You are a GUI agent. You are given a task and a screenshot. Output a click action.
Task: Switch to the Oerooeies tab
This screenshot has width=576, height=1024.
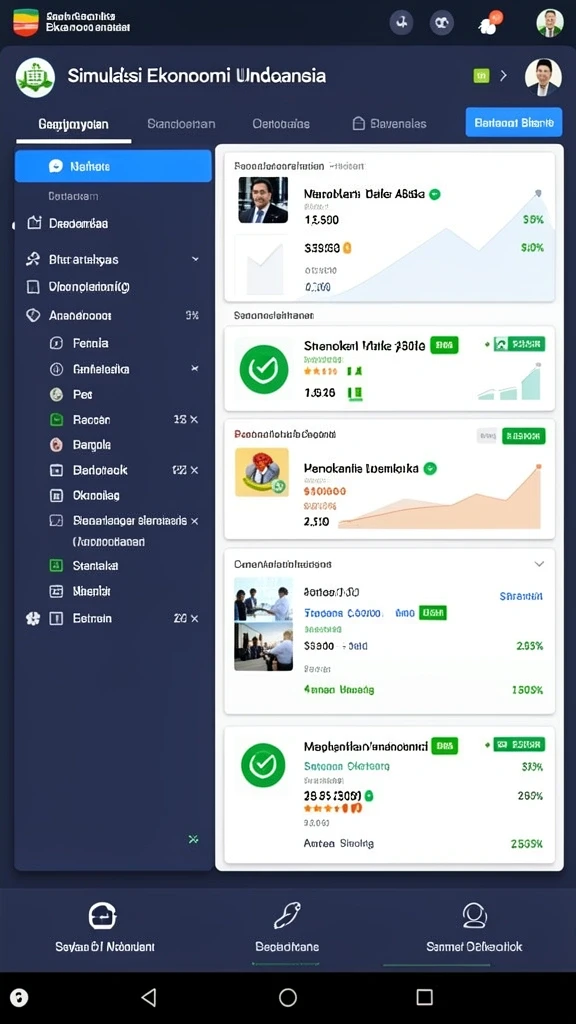tap(281, 123)
